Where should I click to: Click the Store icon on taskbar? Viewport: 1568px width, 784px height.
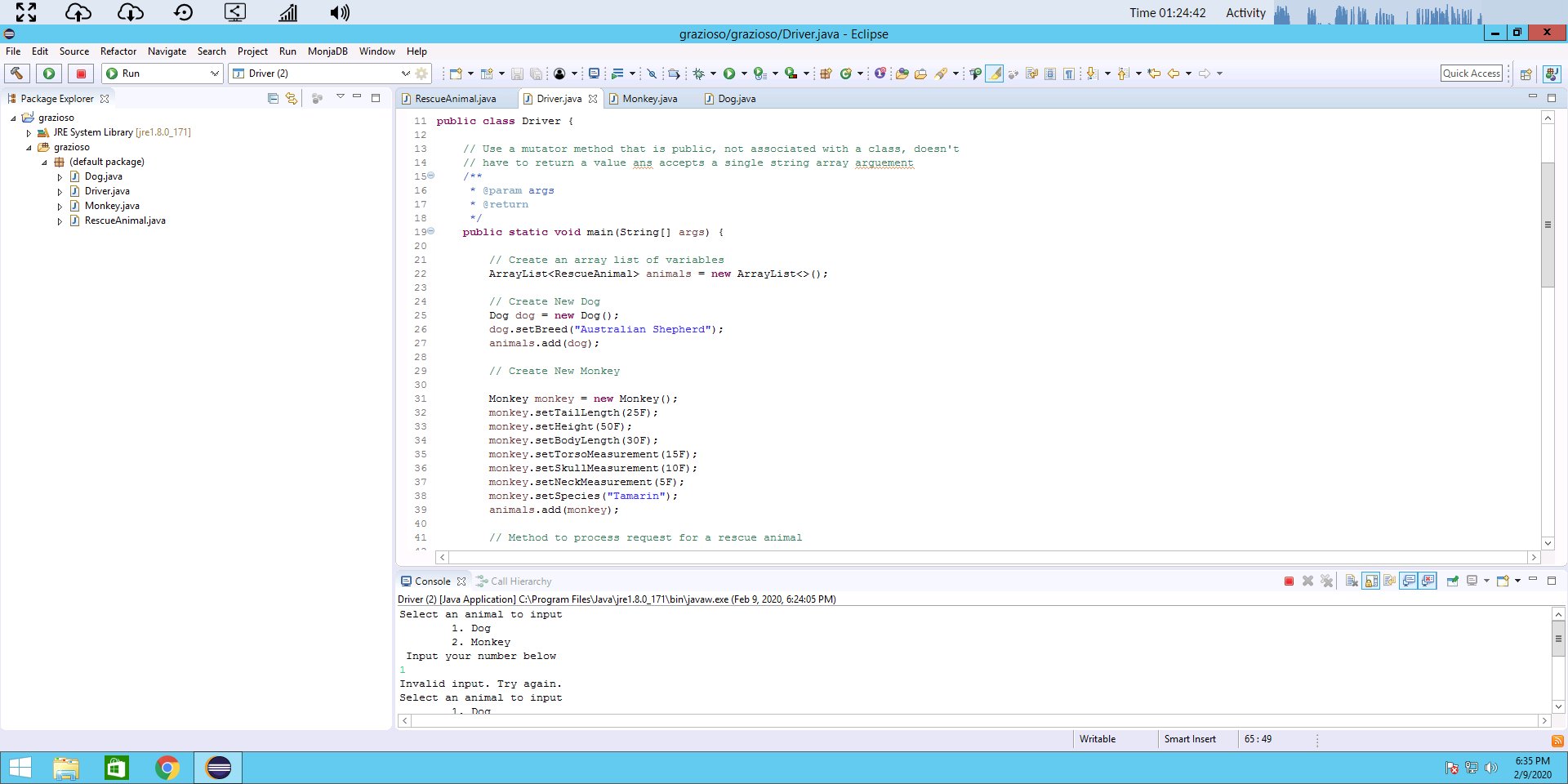[x=117, y=768]
